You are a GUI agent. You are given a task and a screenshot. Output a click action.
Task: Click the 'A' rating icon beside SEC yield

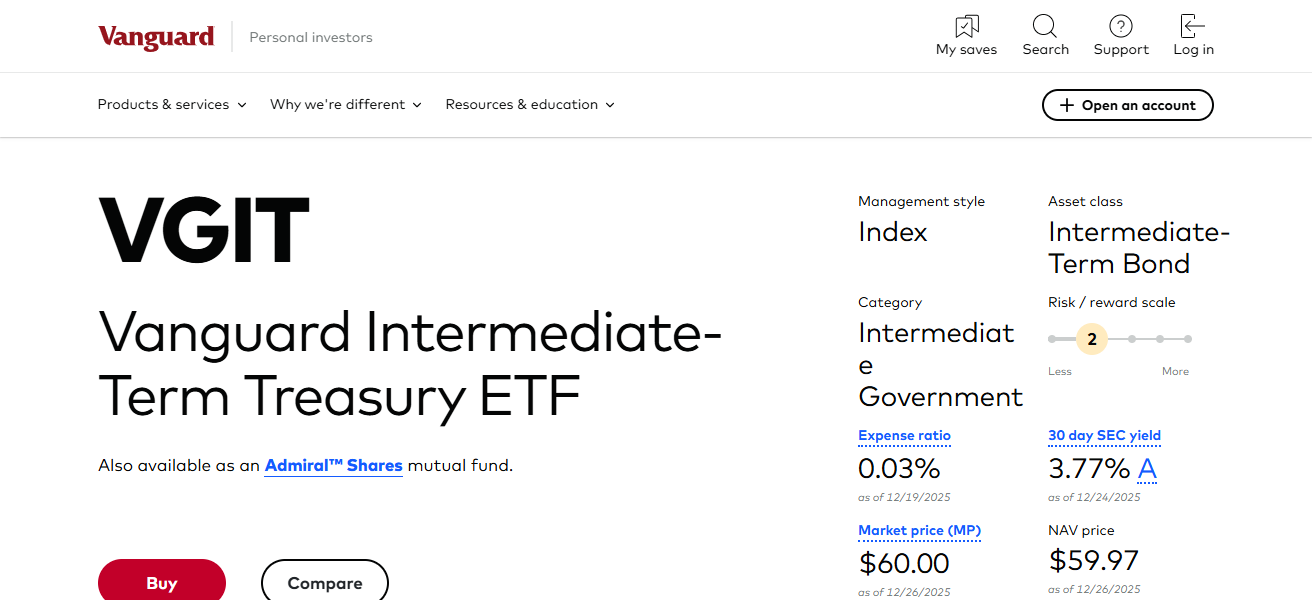(1147, 468)
